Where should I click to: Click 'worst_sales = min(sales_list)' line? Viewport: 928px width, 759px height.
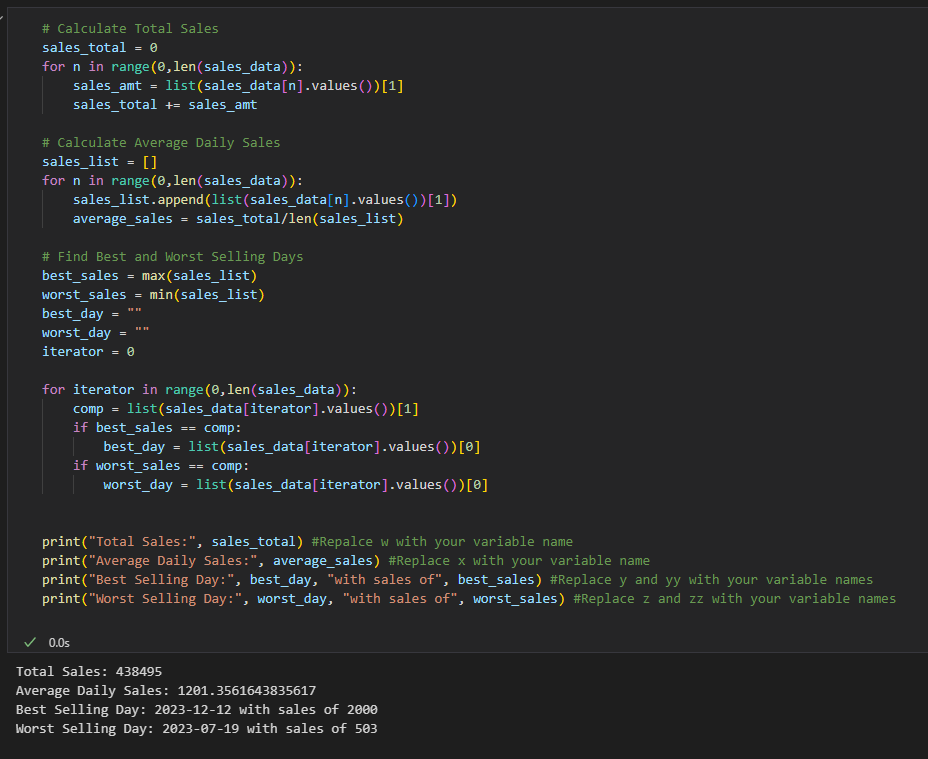(x=153, y=294)
